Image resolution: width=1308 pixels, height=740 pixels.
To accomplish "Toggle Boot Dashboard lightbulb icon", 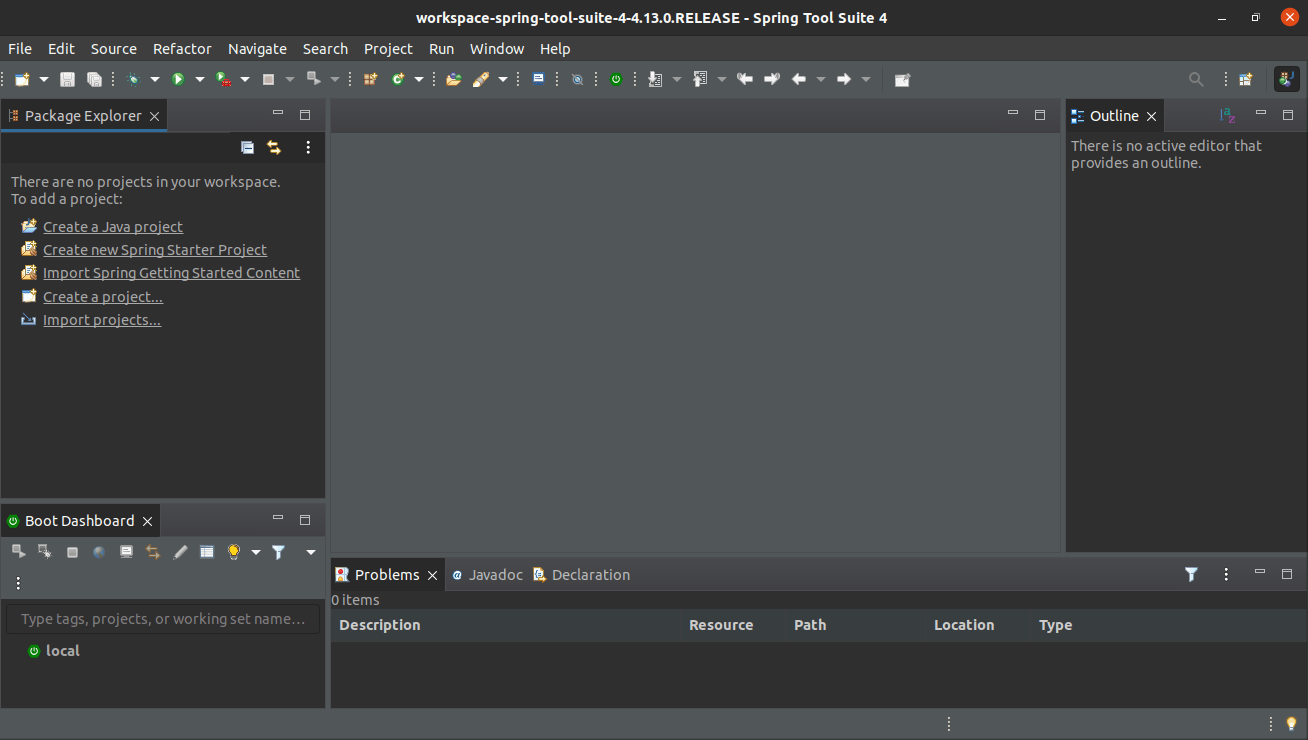I will (234, 552).
